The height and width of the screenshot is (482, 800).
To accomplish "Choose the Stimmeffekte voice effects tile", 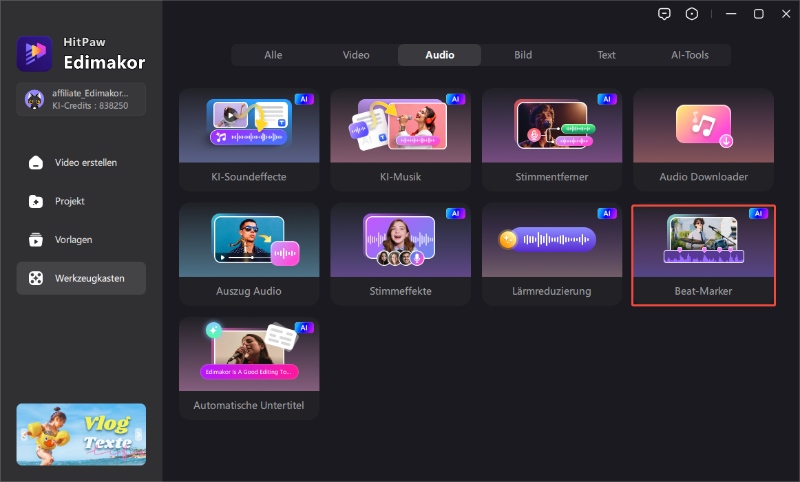I will [x=401, y=253].
